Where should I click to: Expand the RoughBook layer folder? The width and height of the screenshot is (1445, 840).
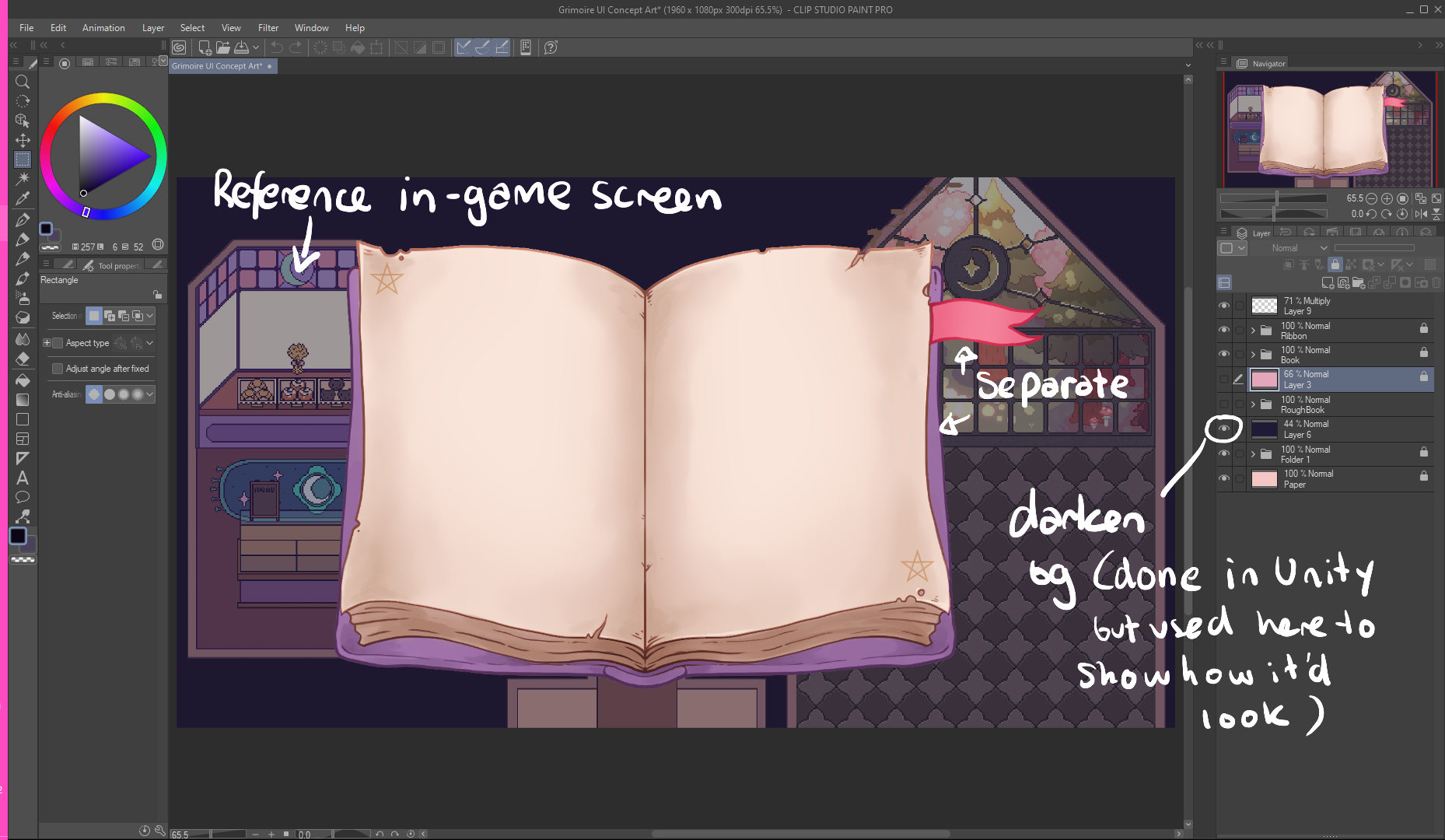[1254, 404]
